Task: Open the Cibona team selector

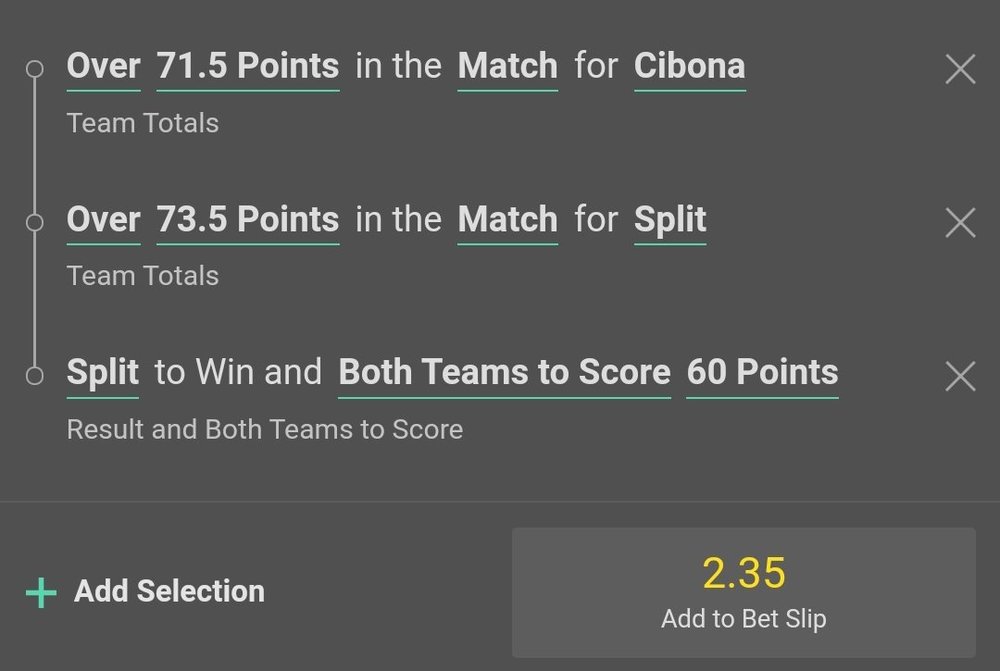Action: coord(689,67)
